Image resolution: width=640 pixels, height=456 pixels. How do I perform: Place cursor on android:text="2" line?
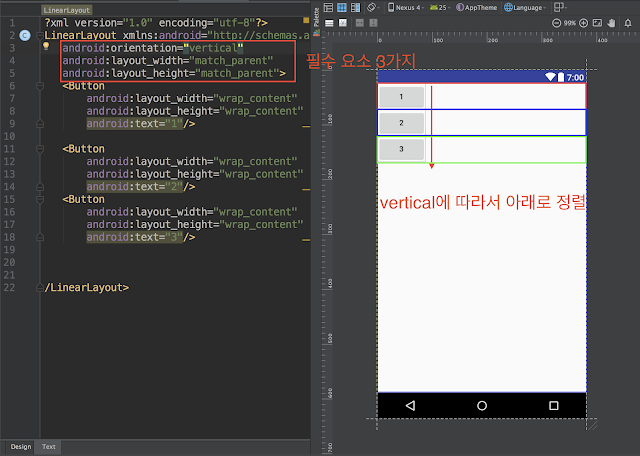140,187
